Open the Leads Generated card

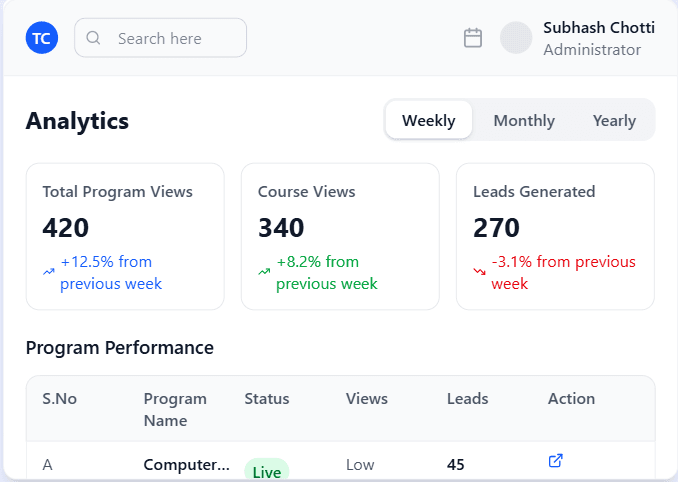(x=555, y=236)
